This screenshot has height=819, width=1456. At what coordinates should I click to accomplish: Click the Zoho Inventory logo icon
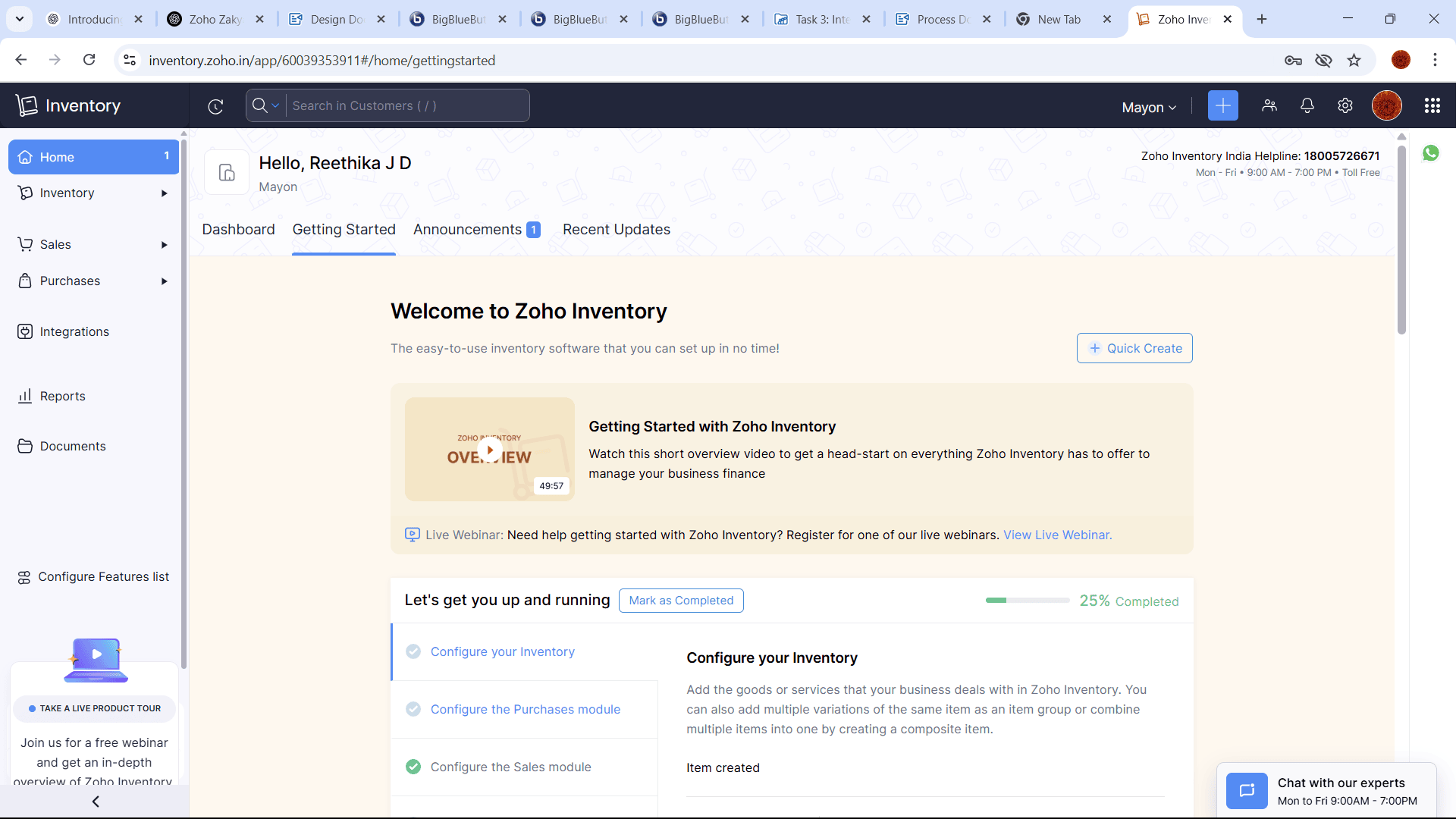[x=27, y=105]
